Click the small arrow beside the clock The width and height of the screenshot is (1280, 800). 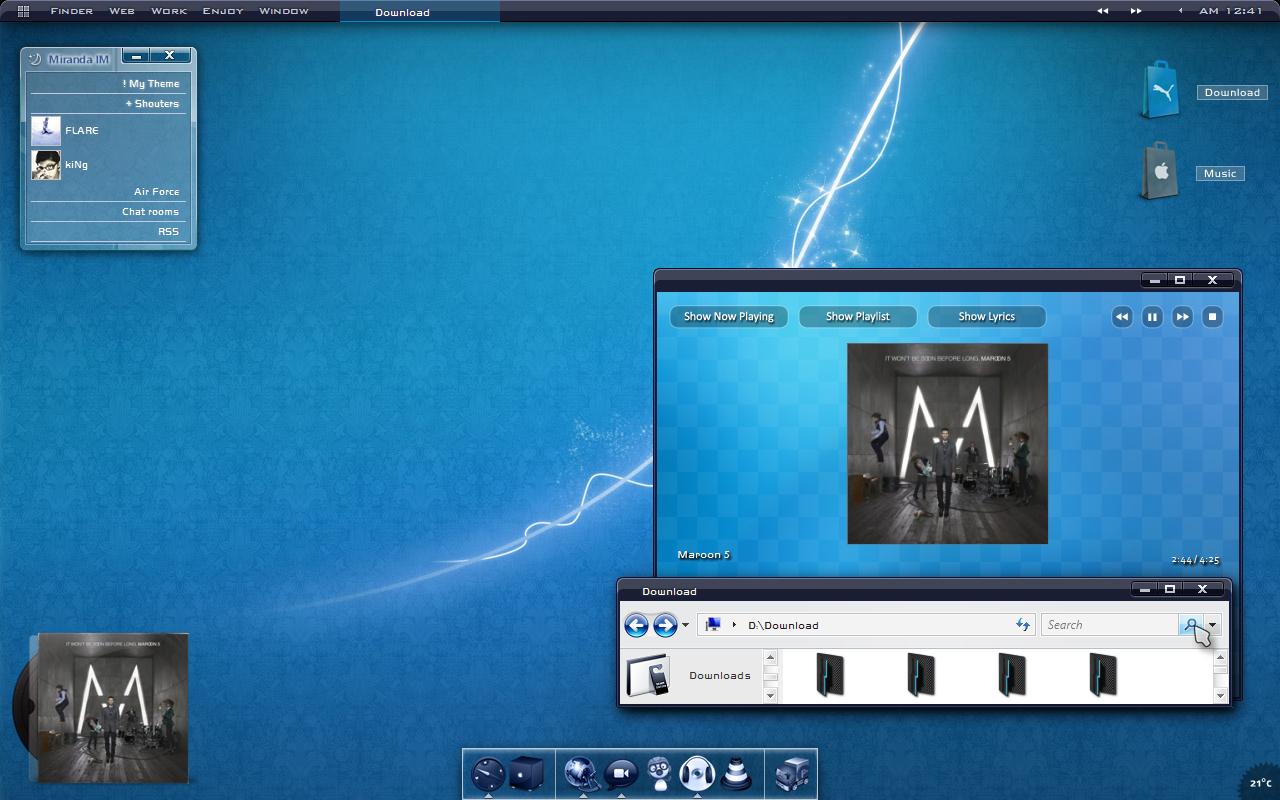coord(1181,11)
